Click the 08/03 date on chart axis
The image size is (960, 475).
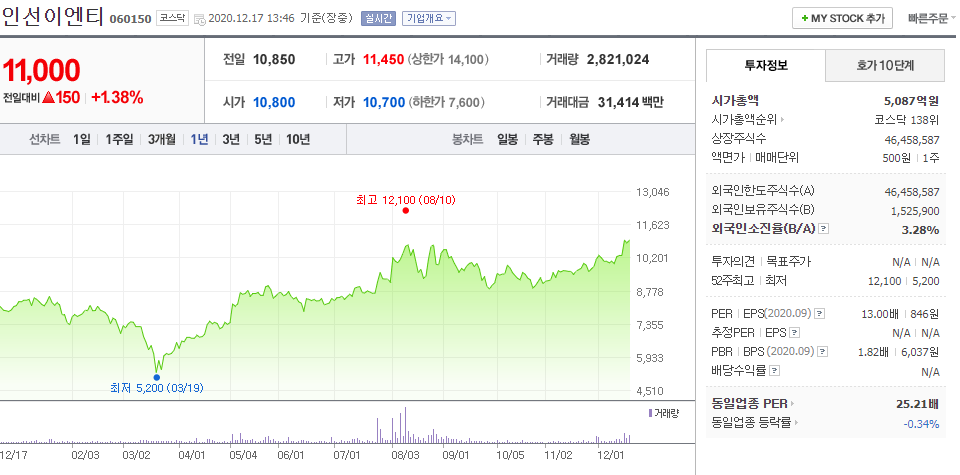tap(405, 455)
